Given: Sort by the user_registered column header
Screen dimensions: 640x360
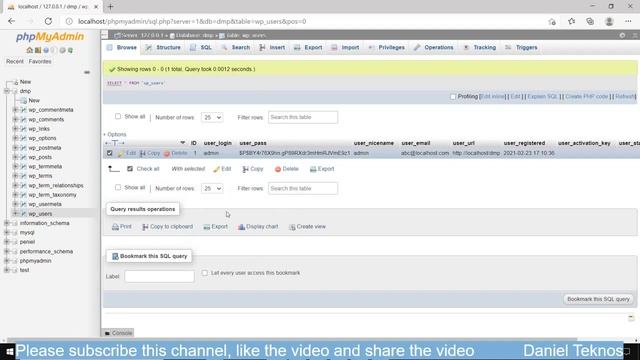Looking at the screenshot, I should tap(524, 143).
